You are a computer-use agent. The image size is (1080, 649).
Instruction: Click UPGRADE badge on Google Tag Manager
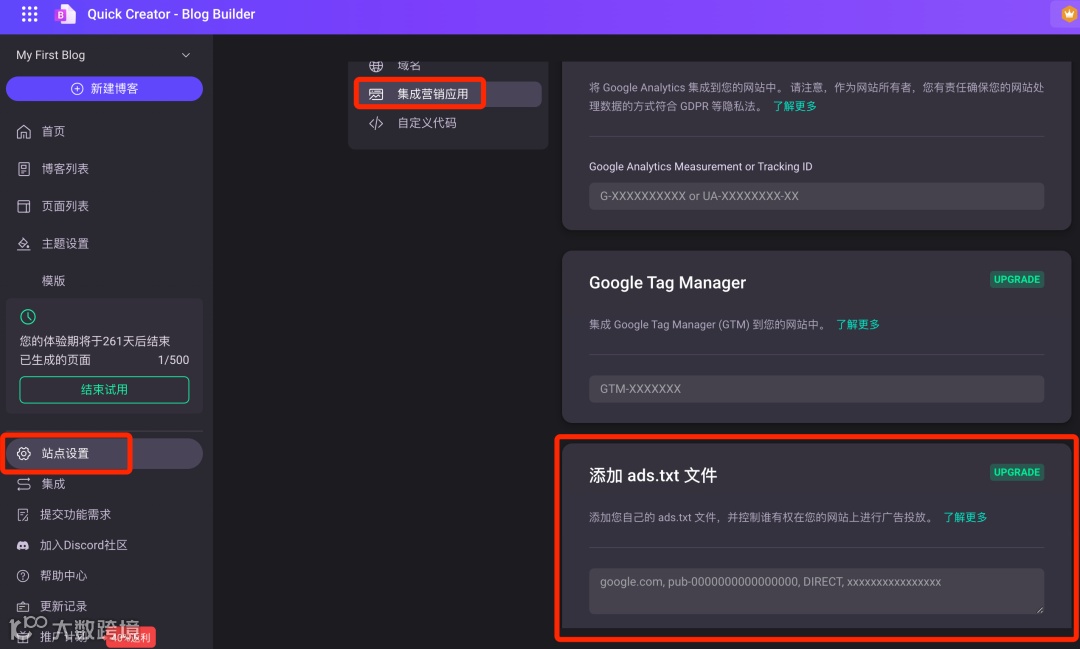click(x=1017, y=279)
